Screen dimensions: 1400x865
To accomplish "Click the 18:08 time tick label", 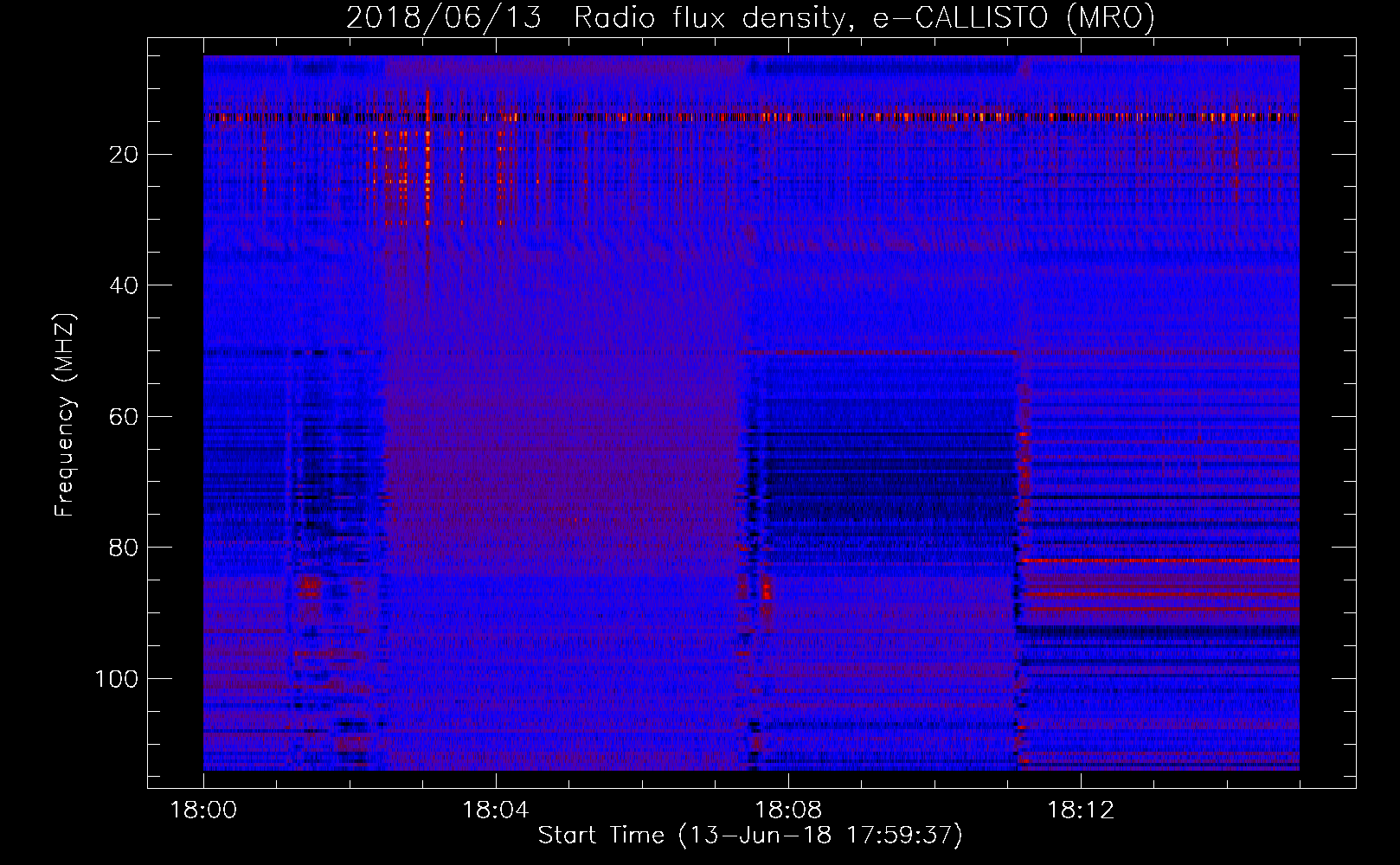I will point(788,811).
